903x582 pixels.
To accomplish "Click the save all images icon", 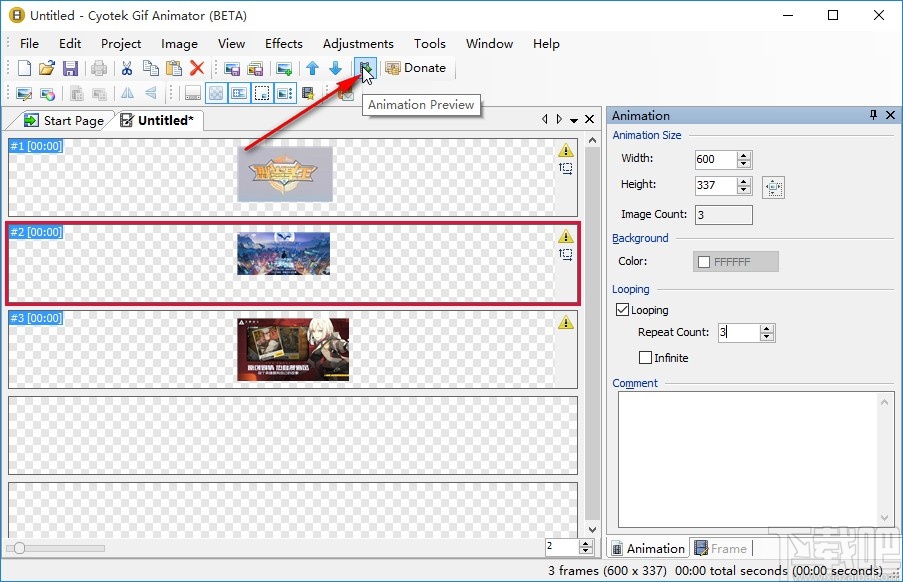I will [x=255, y=69].
